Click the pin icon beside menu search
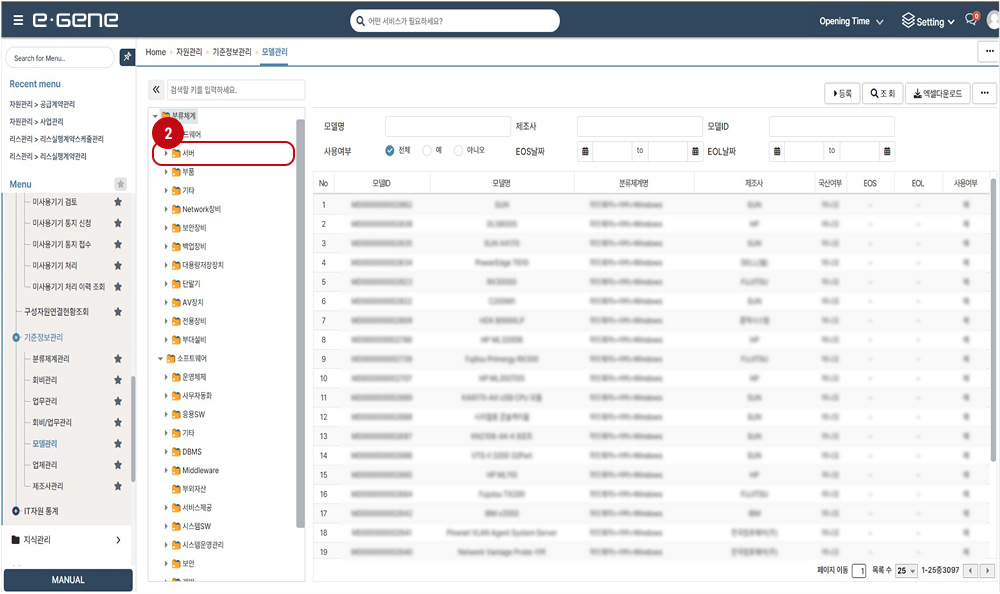This screenshot has height=594, width=1000. pyautogui.click(x=127, y=58)
